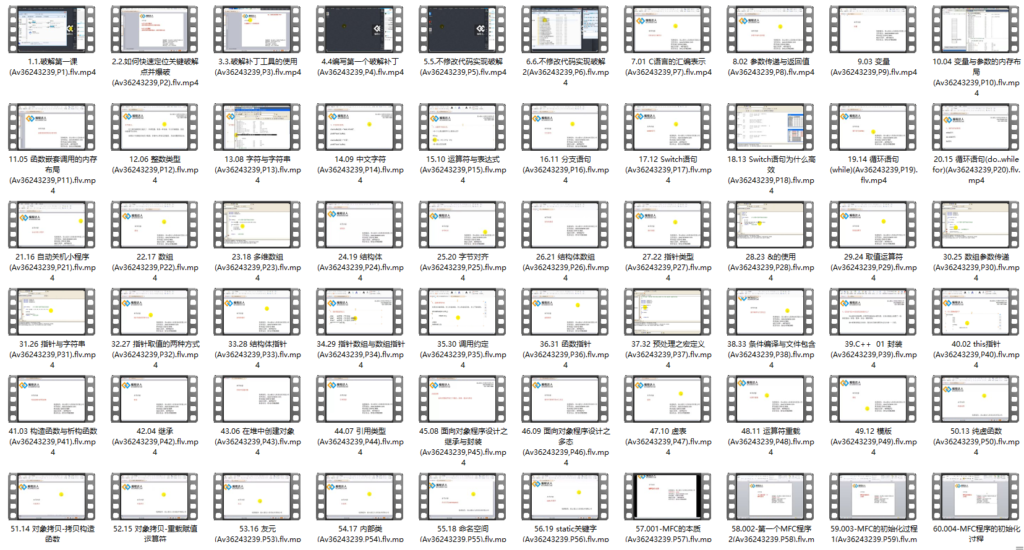Select 16.11 分支语句 video icon
1024x550 pixels.
click(x=566, y=127)
